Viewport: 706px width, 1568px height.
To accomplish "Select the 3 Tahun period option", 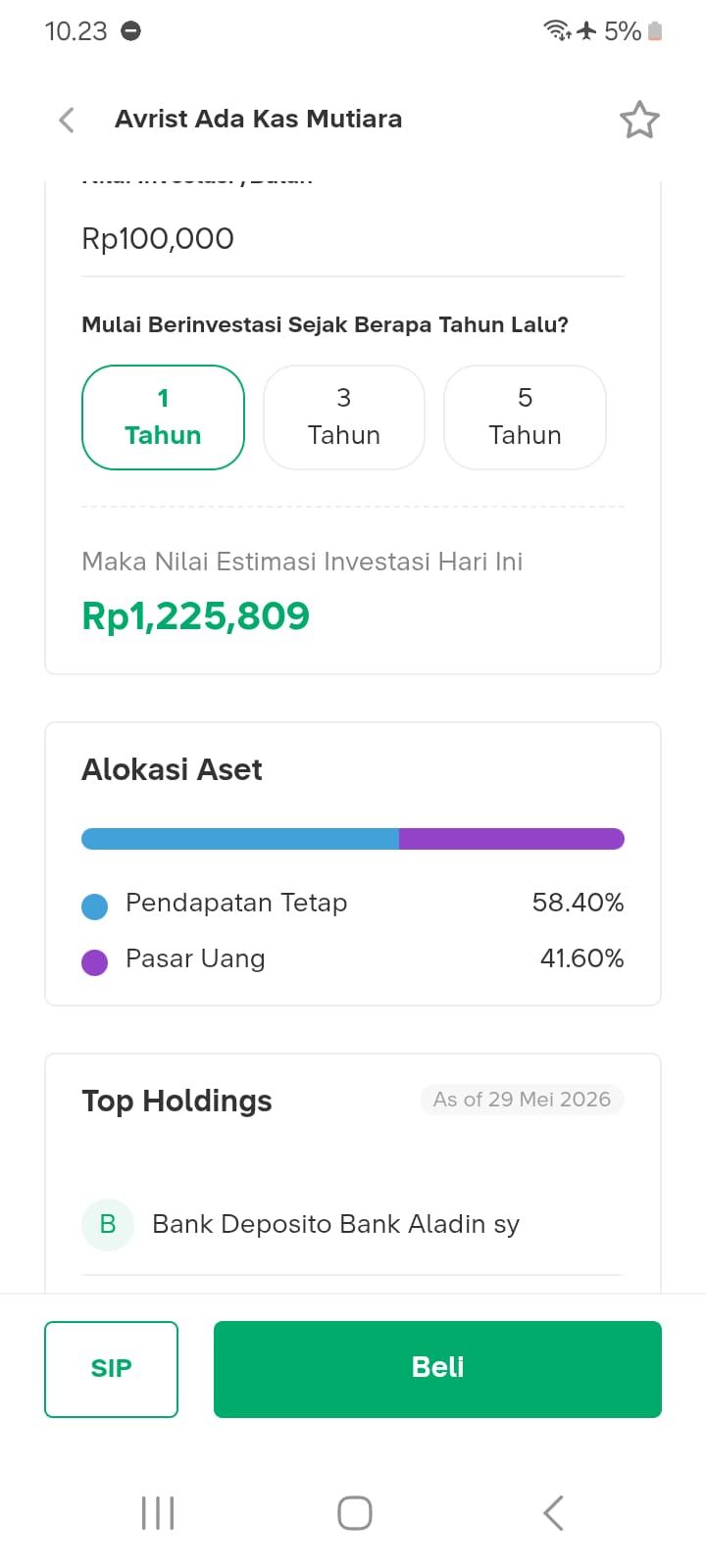I will pyautogui.click(x=344, y=417).
